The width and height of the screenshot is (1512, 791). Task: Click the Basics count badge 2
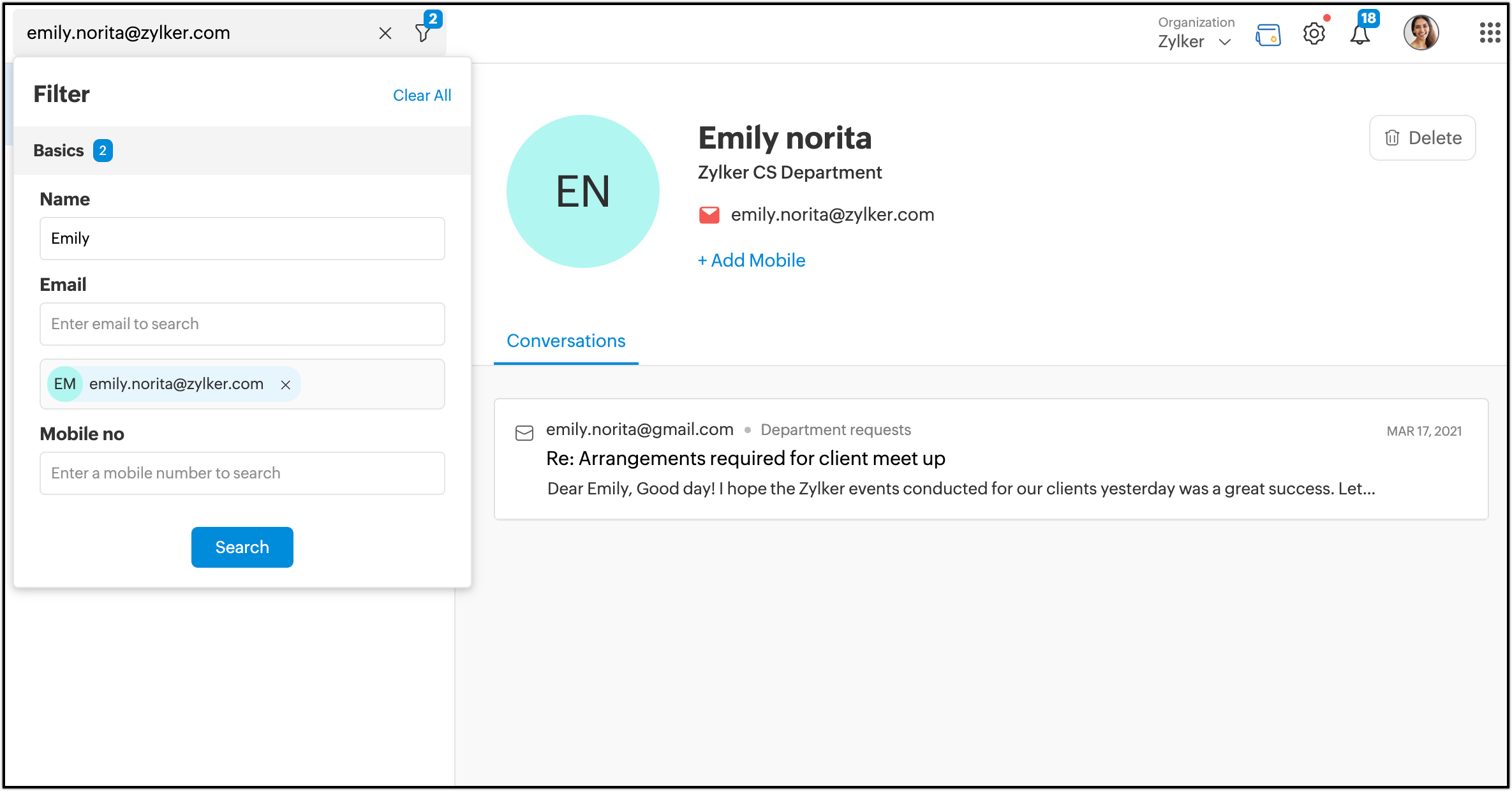tap(103, 151)
